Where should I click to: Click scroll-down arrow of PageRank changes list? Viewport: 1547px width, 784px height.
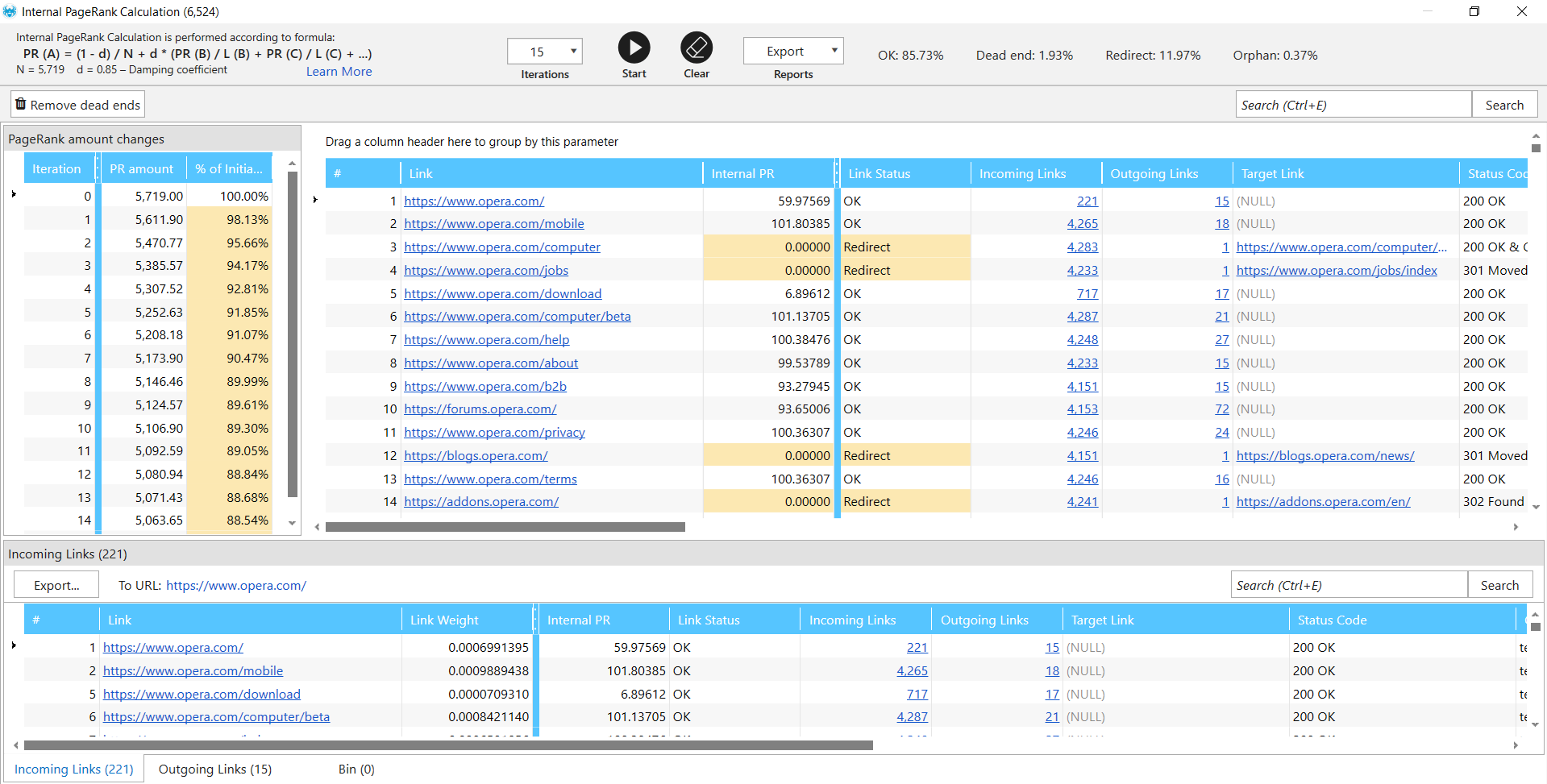(292, 524)
